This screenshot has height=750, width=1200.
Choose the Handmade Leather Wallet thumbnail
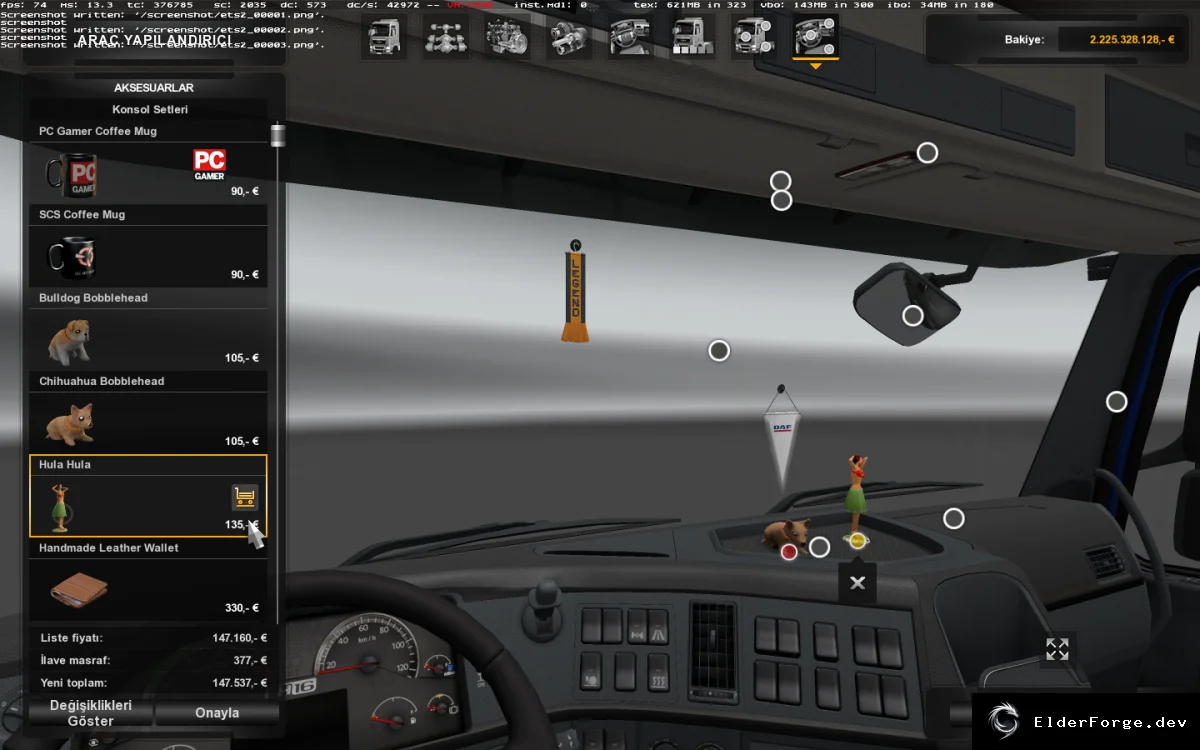click(77, 590)
